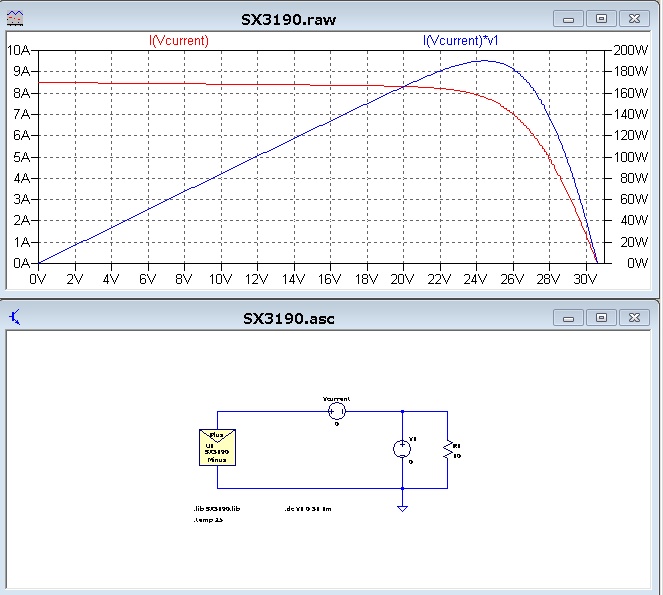Select the red I(Vcurrent) trace label
This screenshot has height=595, width=663.
tap(179, 41)
